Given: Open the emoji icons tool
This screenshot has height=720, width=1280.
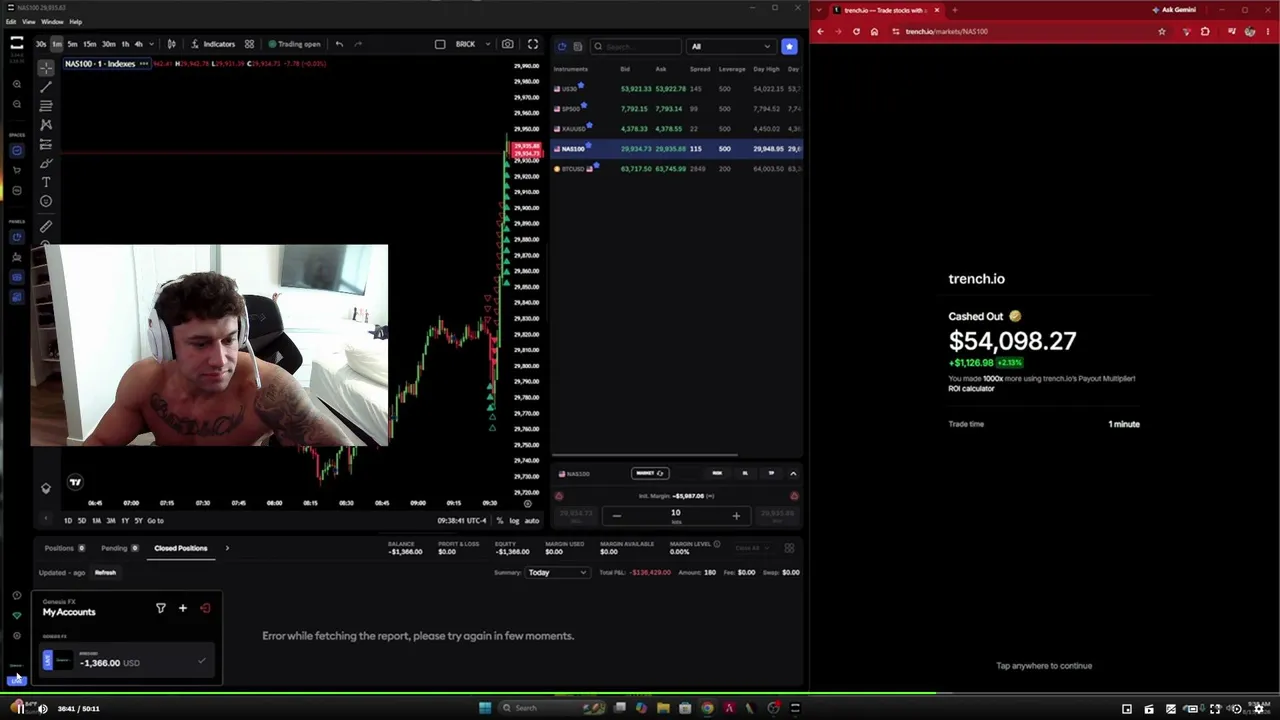Looking at the screenshot, I should tap(46, 201).
